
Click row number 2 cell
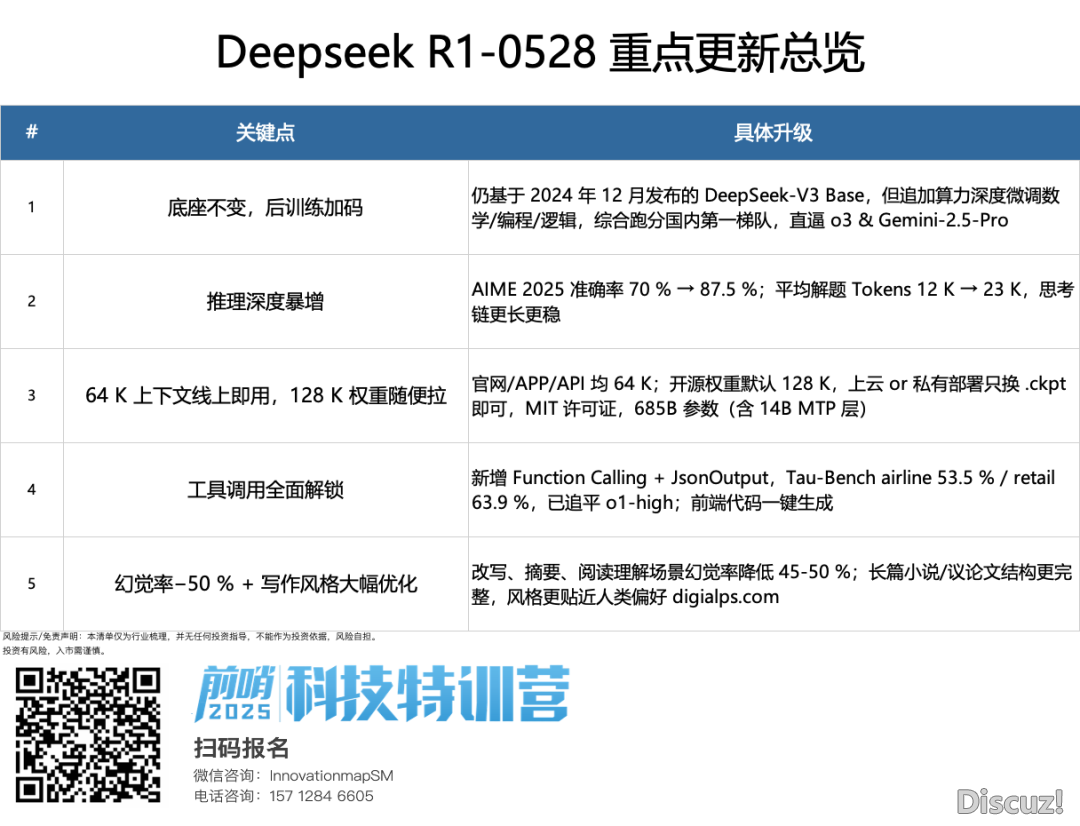click(x=32, y=302)
